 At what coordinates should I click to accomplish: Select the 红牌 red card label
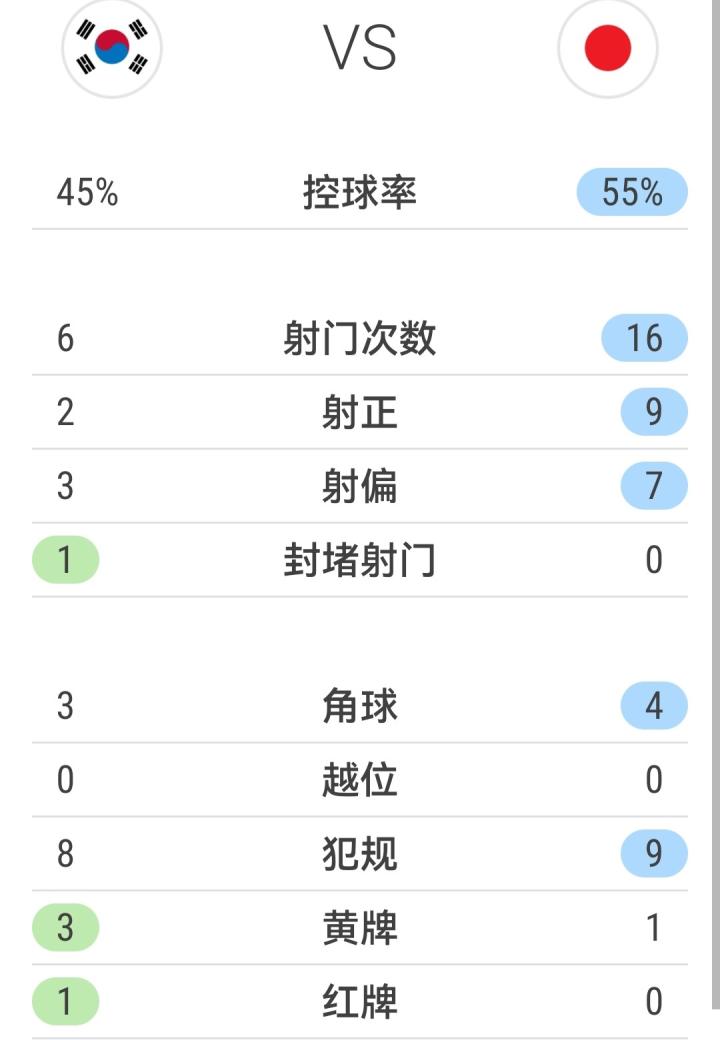360,1001
